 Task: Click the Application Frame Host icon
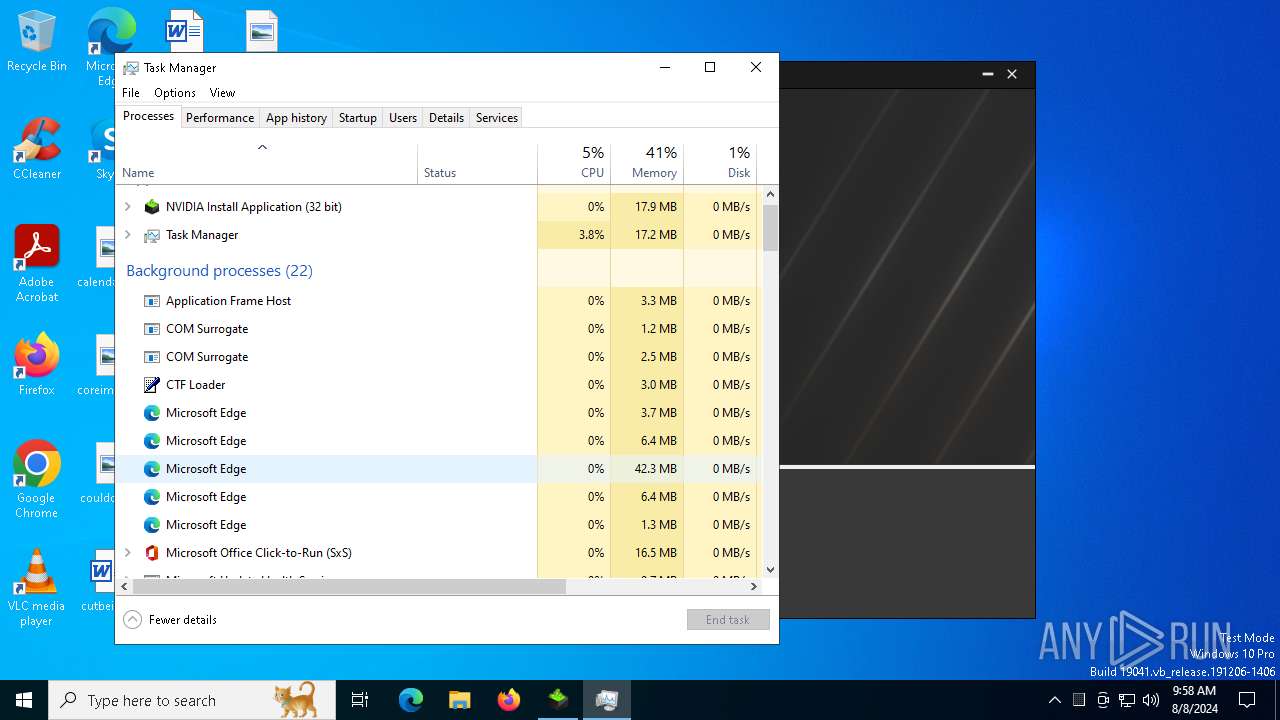[152, 301]
